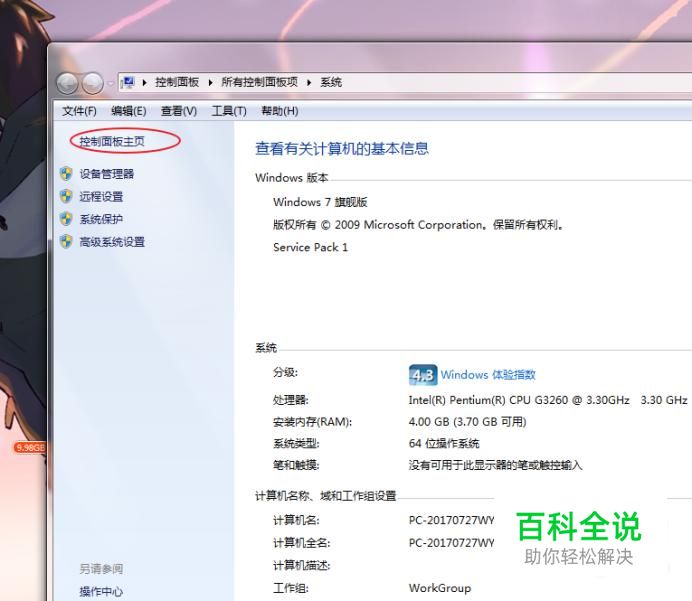This screenshot has width=692, height=601.
Task: Click shield icon beside 系统保护
Action: 66,219
